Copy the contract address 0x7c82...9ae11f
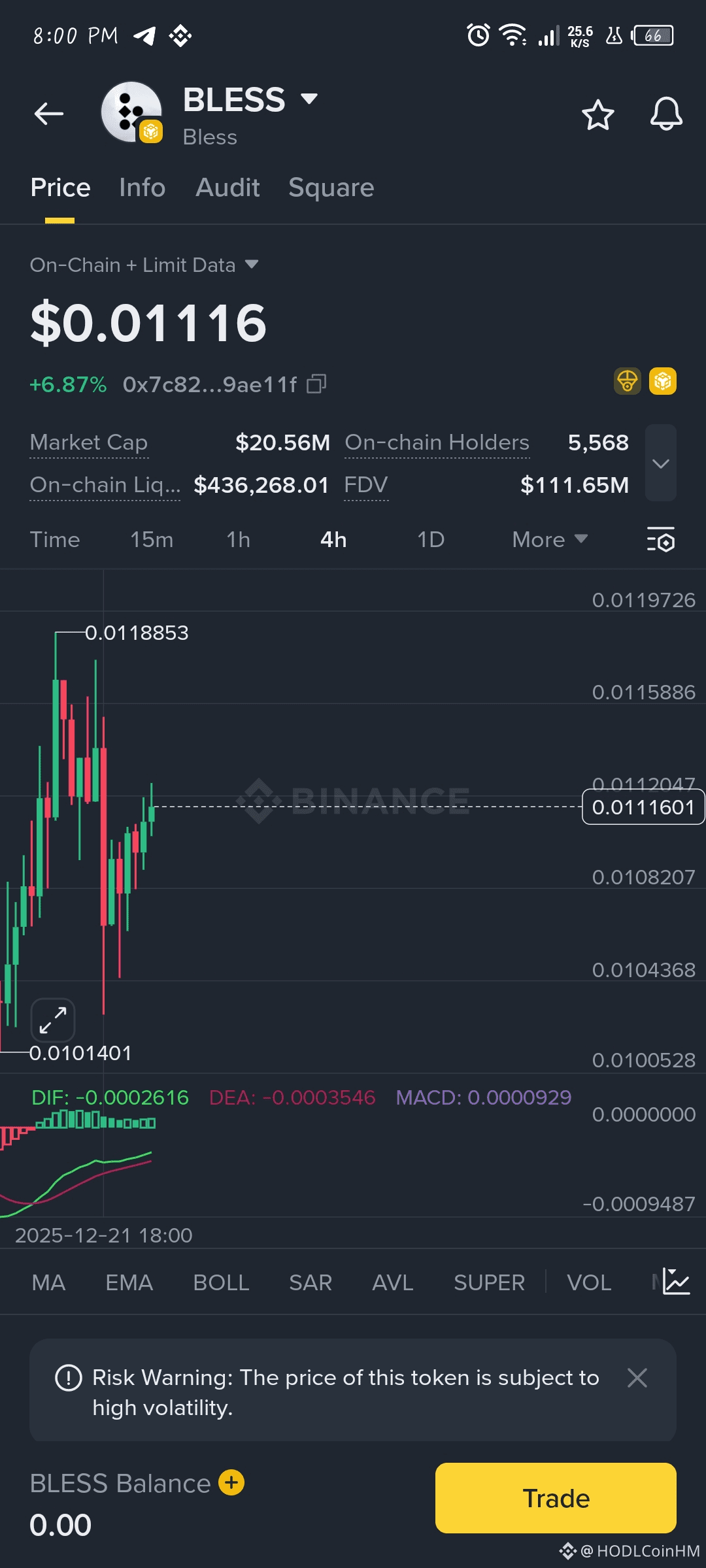706x1568 pixels. click(x=316, y=384)
